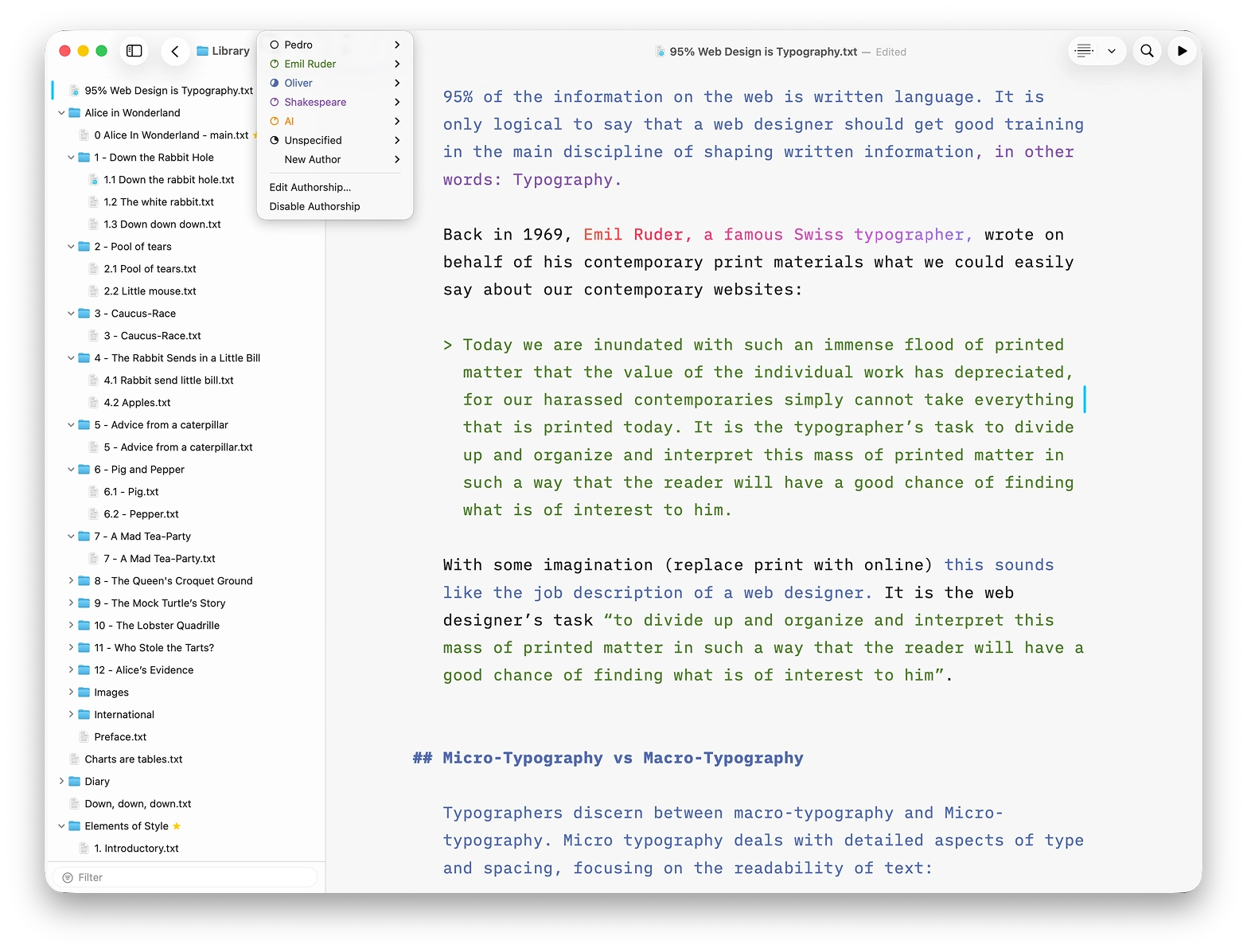Screen dimensions: 1247x952
Task: Click the text alignment format icon
Action: point(1084,51)
